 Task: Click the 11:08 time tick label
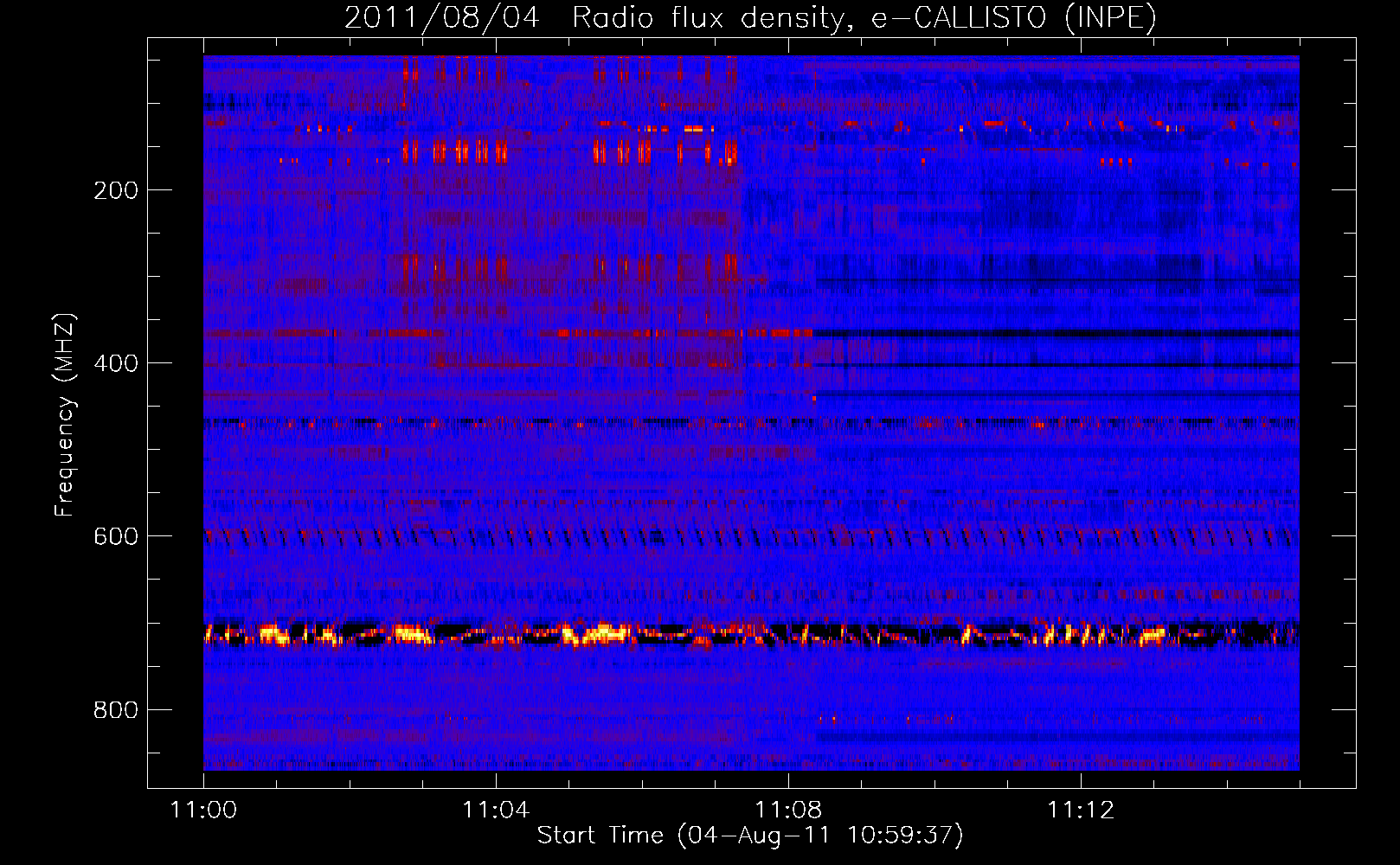coord(788,810)
